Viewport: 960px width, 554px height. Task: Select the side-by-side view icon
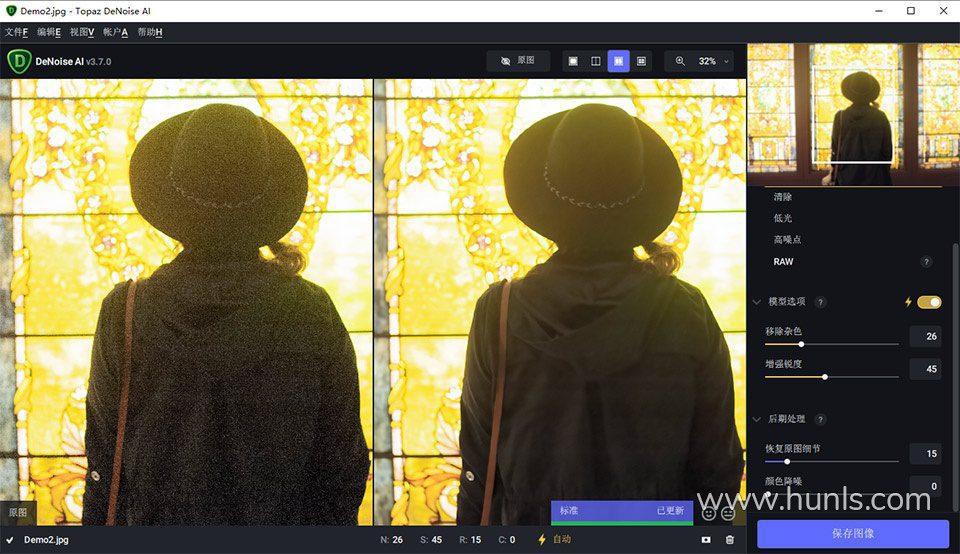coord(619,61)
